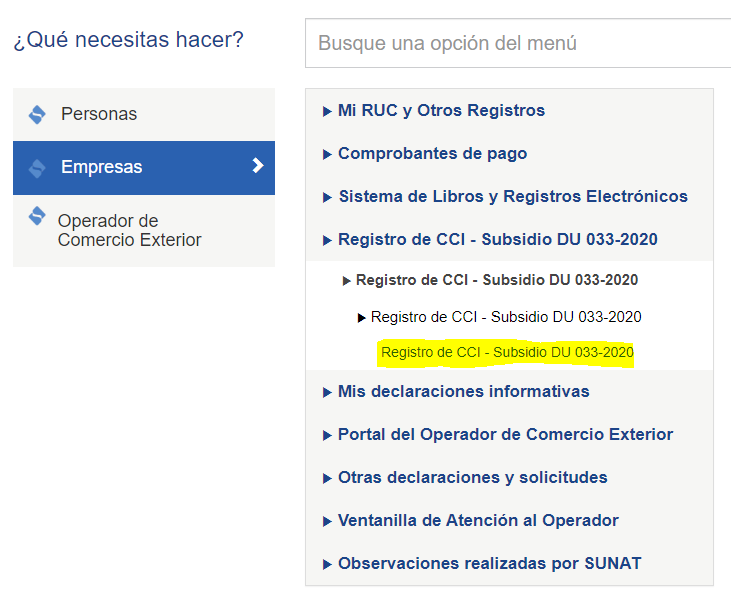Focus the Busque una opción del menú field
The width and height of the screenshot is (731, 605).
click(518, 43)
